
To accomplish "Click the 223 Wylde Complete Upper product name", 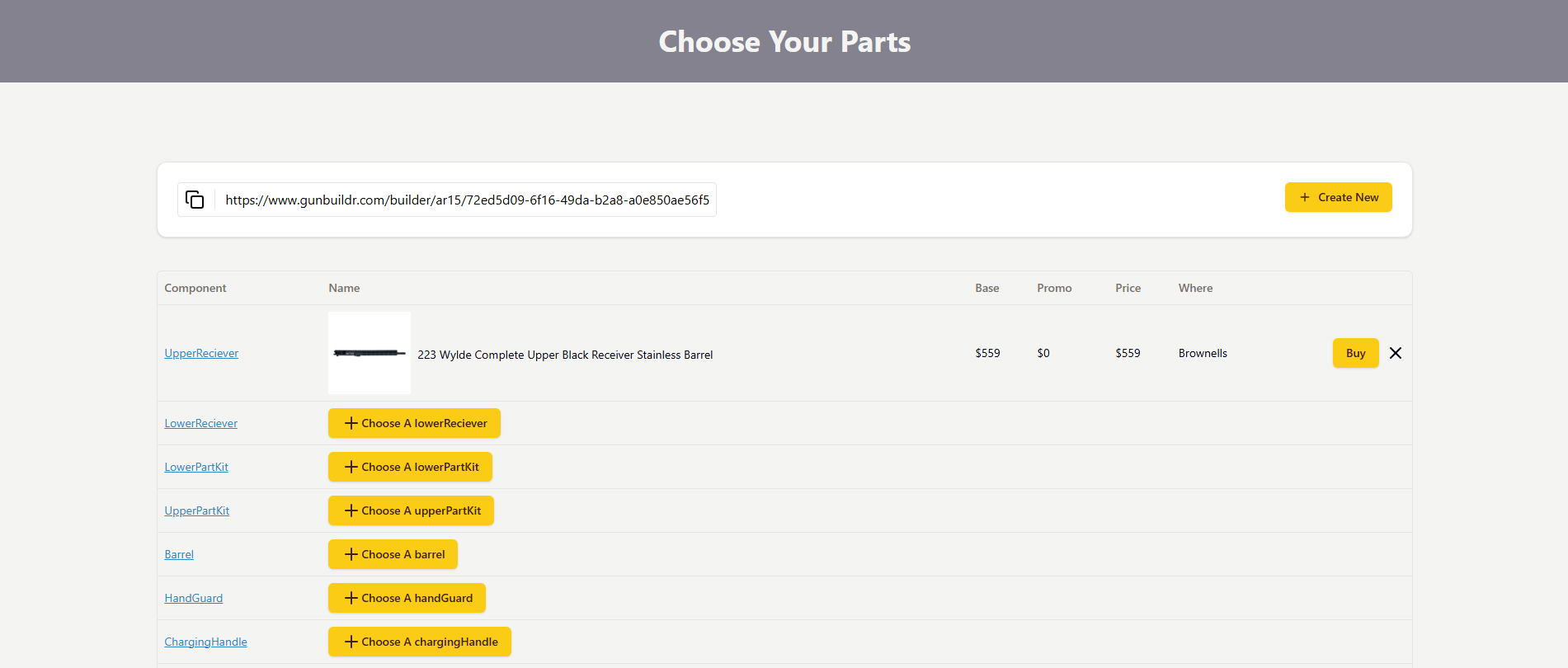I will click(564, 355).
